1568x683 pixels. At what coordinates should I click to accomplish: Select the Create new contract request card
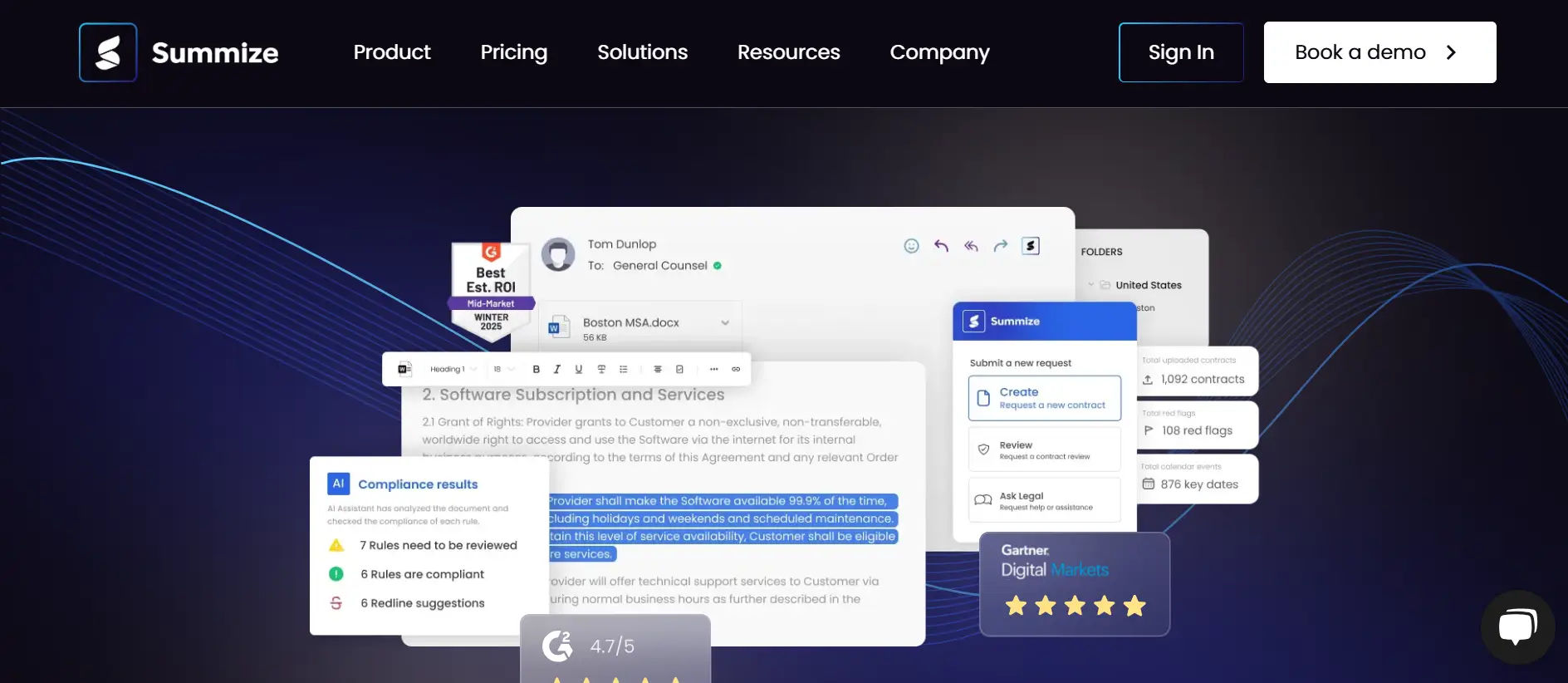1045,398
